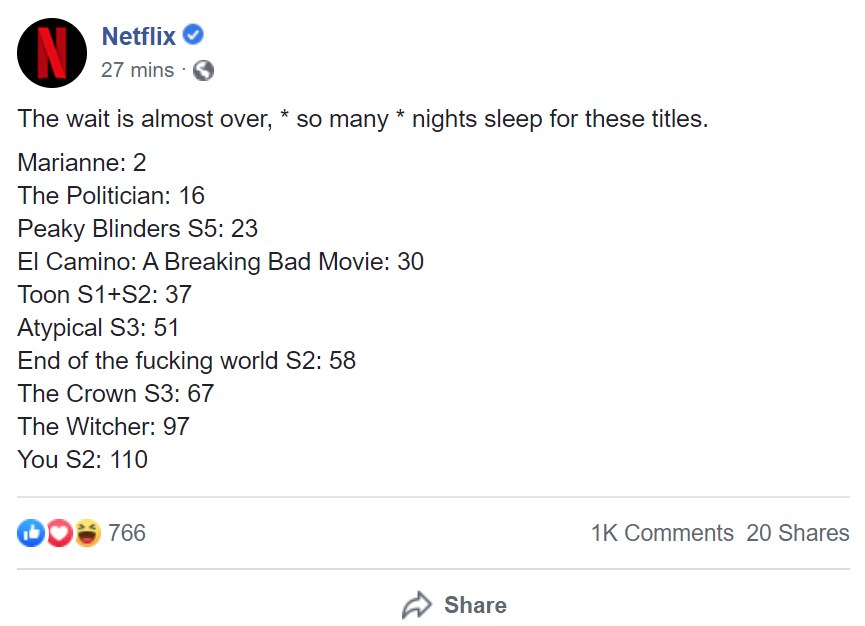Visit the Netflix page name link

pyautogui.click(x=140, y=35)
